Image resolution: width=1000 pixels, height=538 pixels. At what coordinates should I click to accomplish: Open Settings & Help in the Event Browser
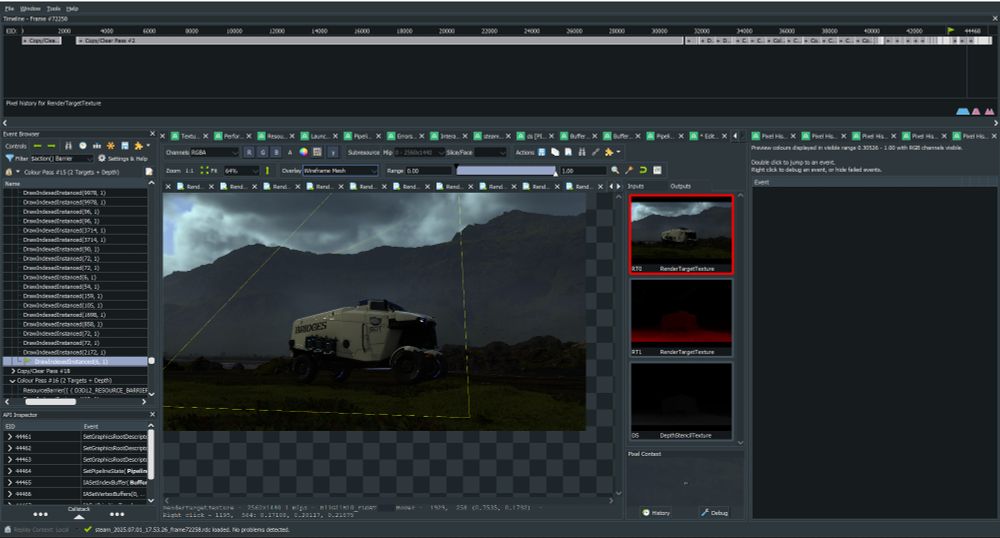pos(122,158)
